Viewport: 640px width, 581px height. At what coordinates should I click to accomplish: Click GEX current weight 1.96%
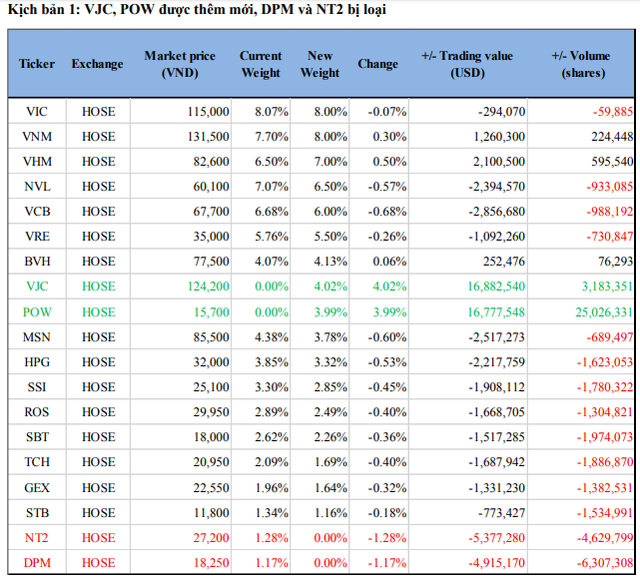pos(271,488)
